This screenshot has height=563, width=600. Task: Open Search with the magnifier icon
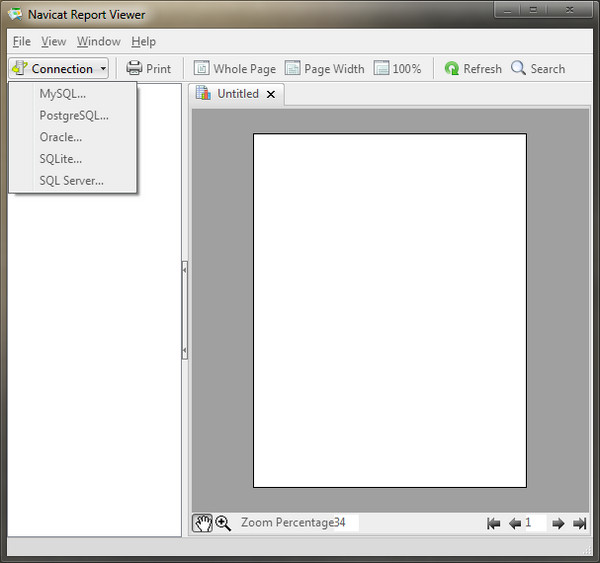click(x=518, y=69)
